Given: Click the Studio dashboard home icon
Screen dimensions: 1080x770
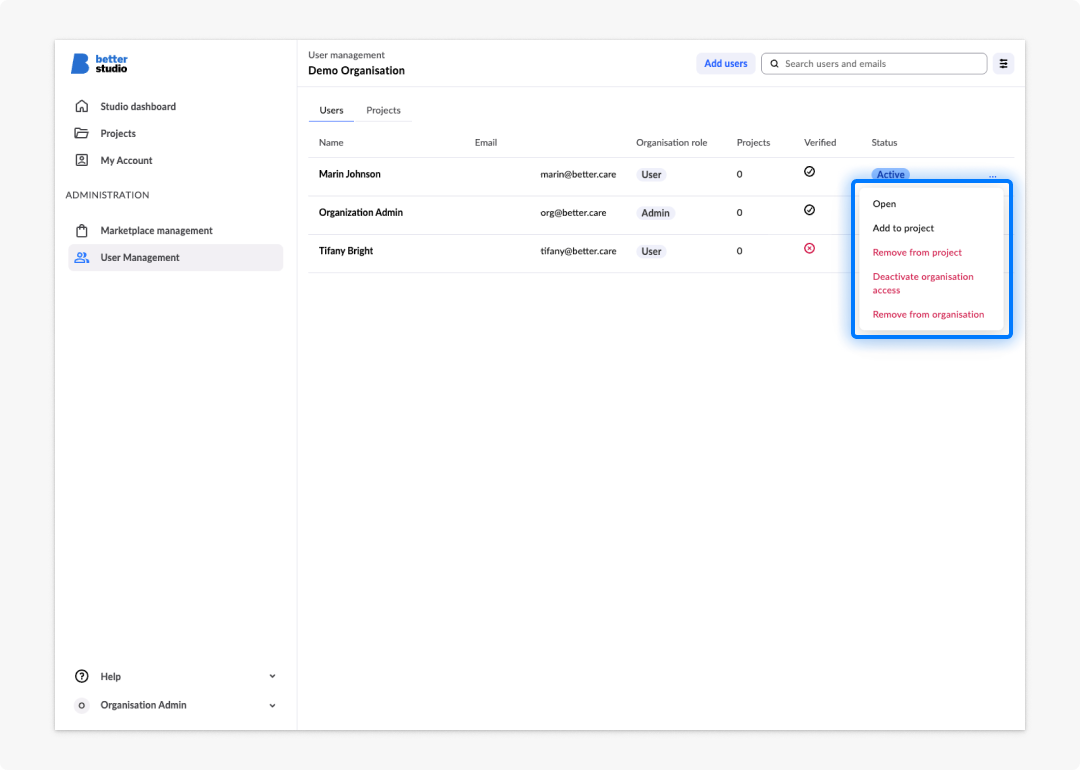Looking at the screenshot, I should (82, 106).
